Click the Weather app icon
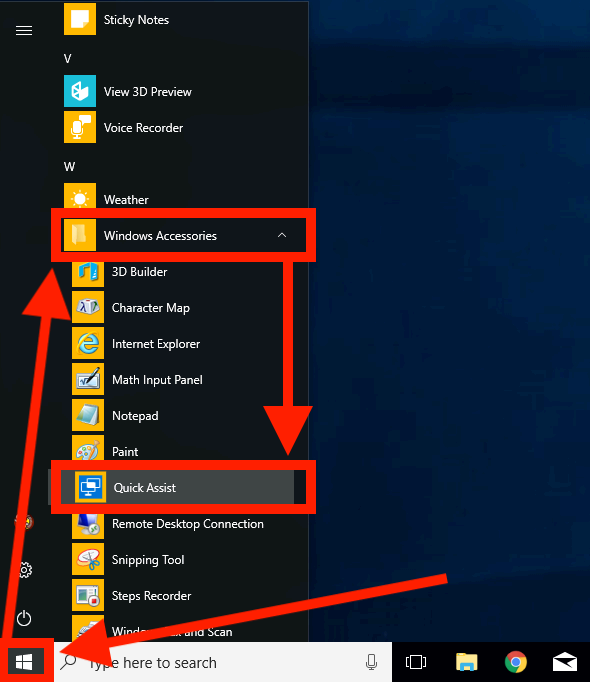 (80, 197)
